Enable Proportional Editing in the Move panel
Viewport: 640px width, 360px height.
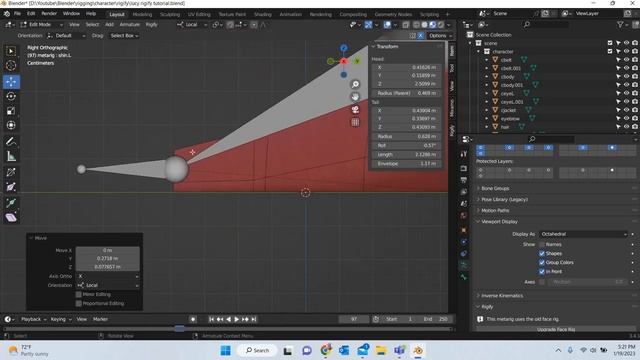pyautogui.click(x=79, y=303)
